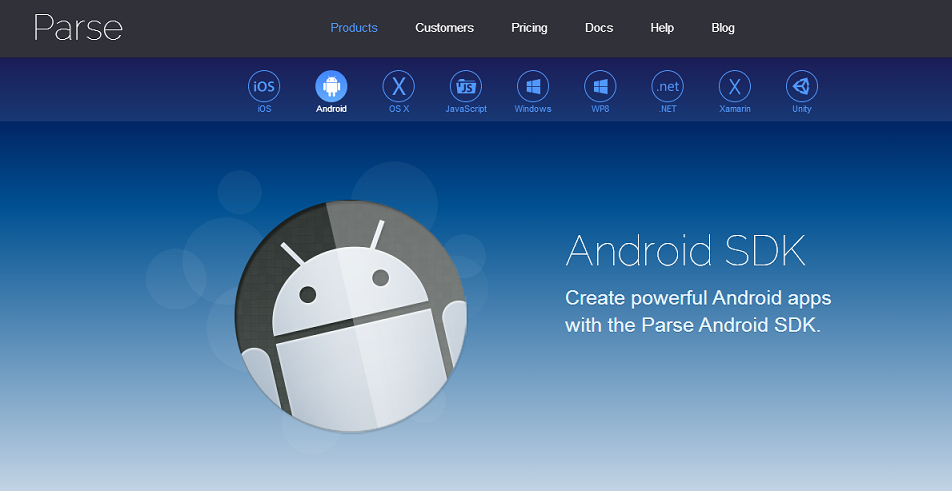Select the Android robot icon
The image size is (952, 491).
[x=332, y=86]
